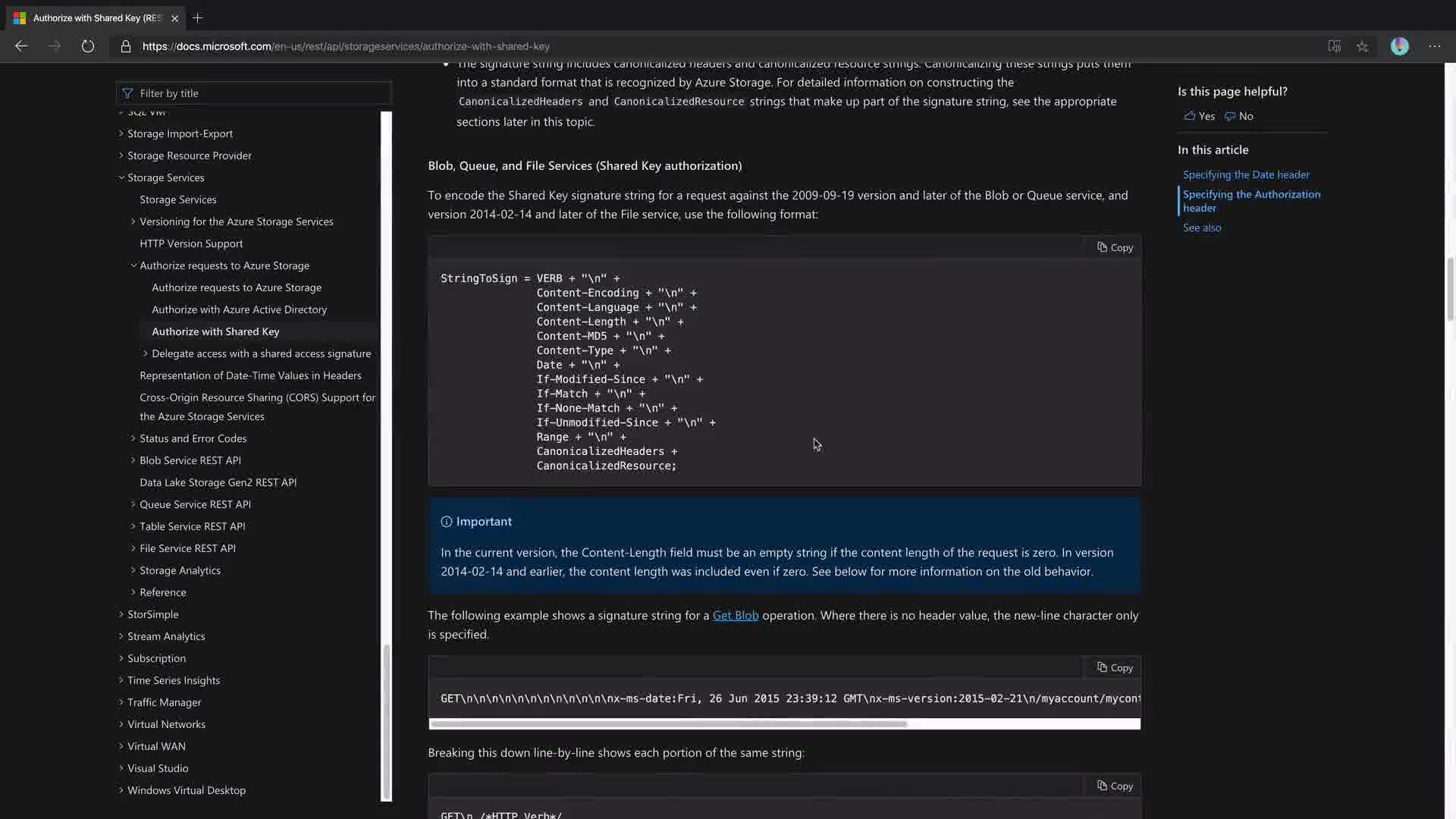Screen dimensions: 1456x819
Task: Click the browser back arrow
Action: 21,46
